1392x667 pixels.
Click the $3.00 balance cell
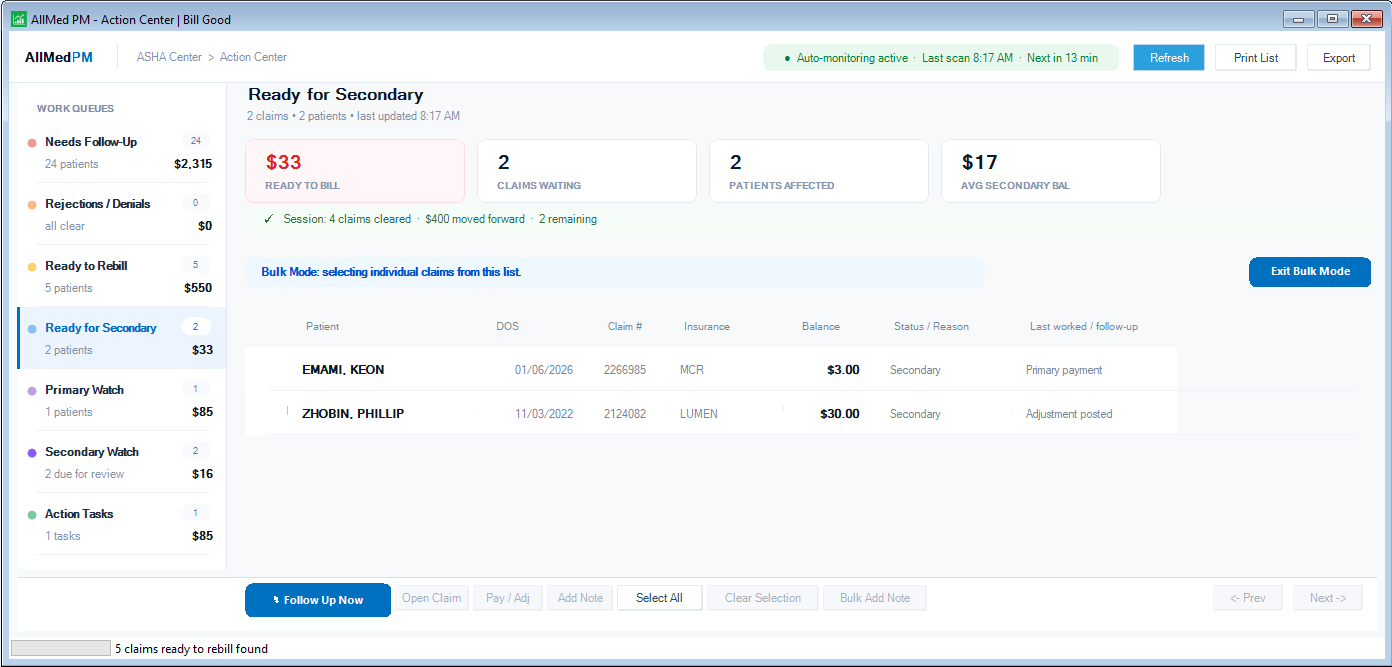(843, 370)
